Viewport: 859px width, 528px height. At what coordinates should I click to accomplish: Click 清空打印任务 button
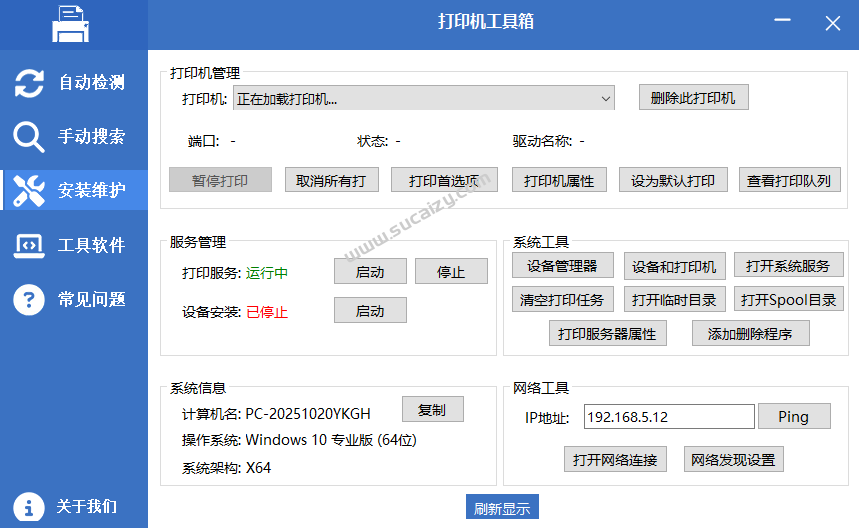point(563,299)
